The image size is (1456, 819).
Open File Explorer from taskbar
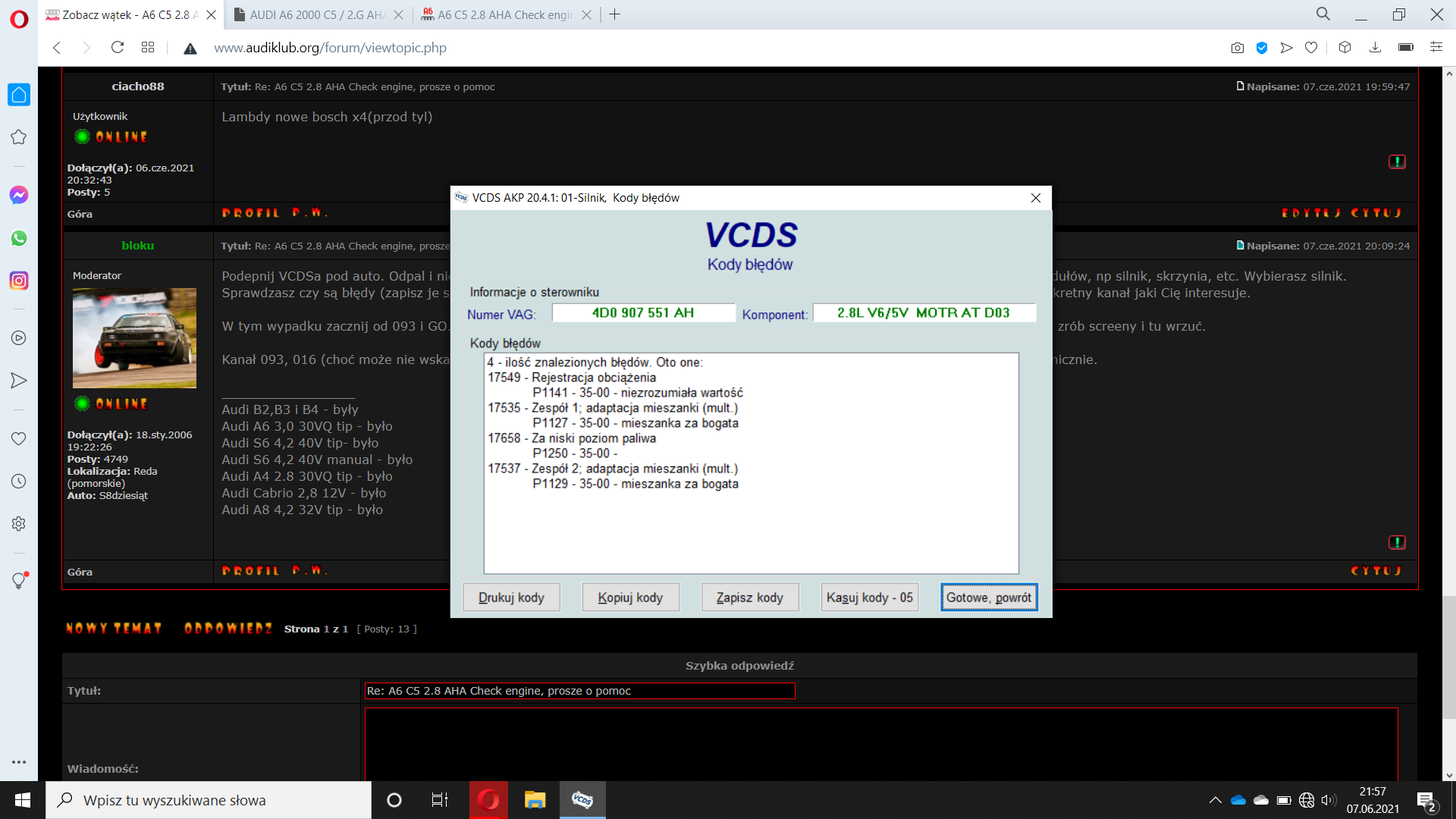coord(535,800)
